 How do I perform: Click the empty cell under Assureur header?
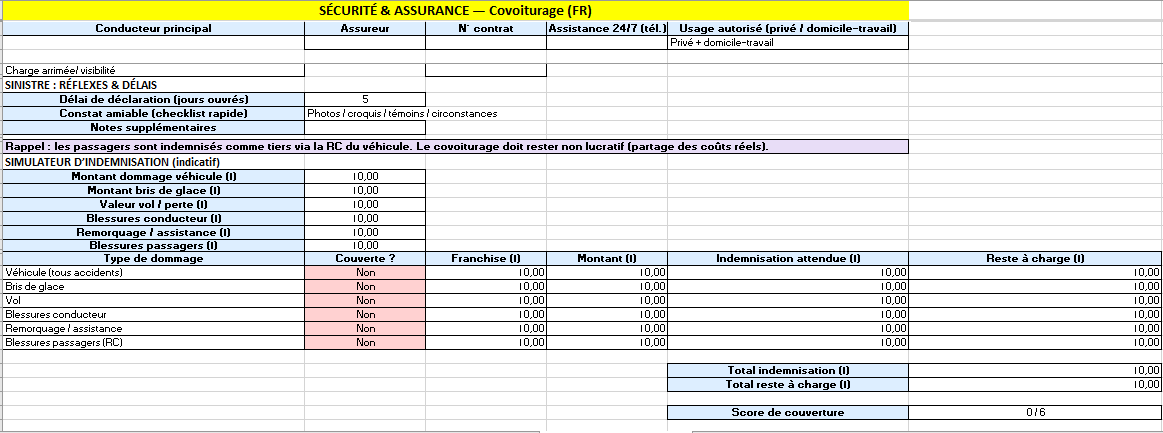click(x=365, y=43)
